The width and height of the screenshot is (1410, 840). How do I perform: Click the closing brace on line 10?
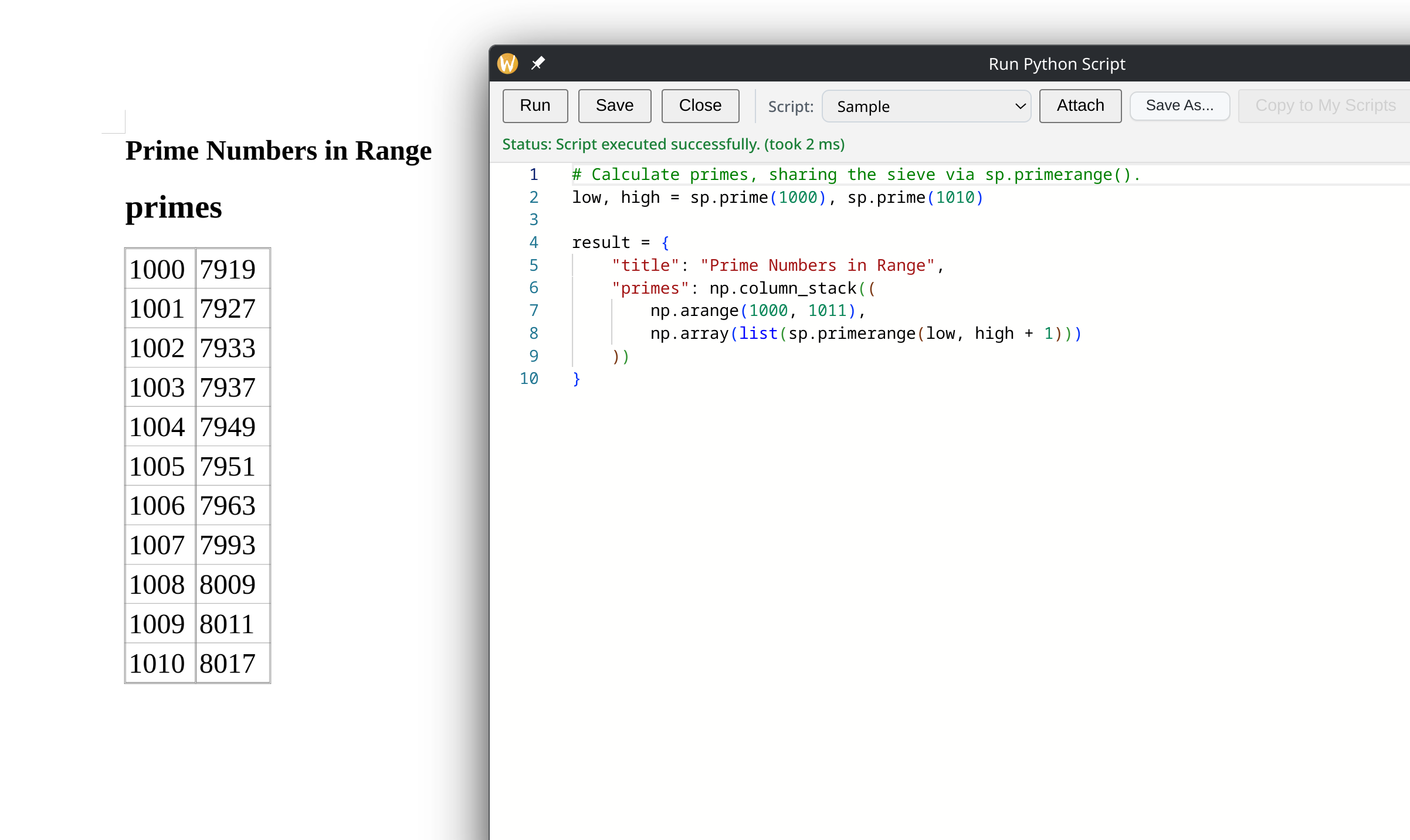(577, 379)
